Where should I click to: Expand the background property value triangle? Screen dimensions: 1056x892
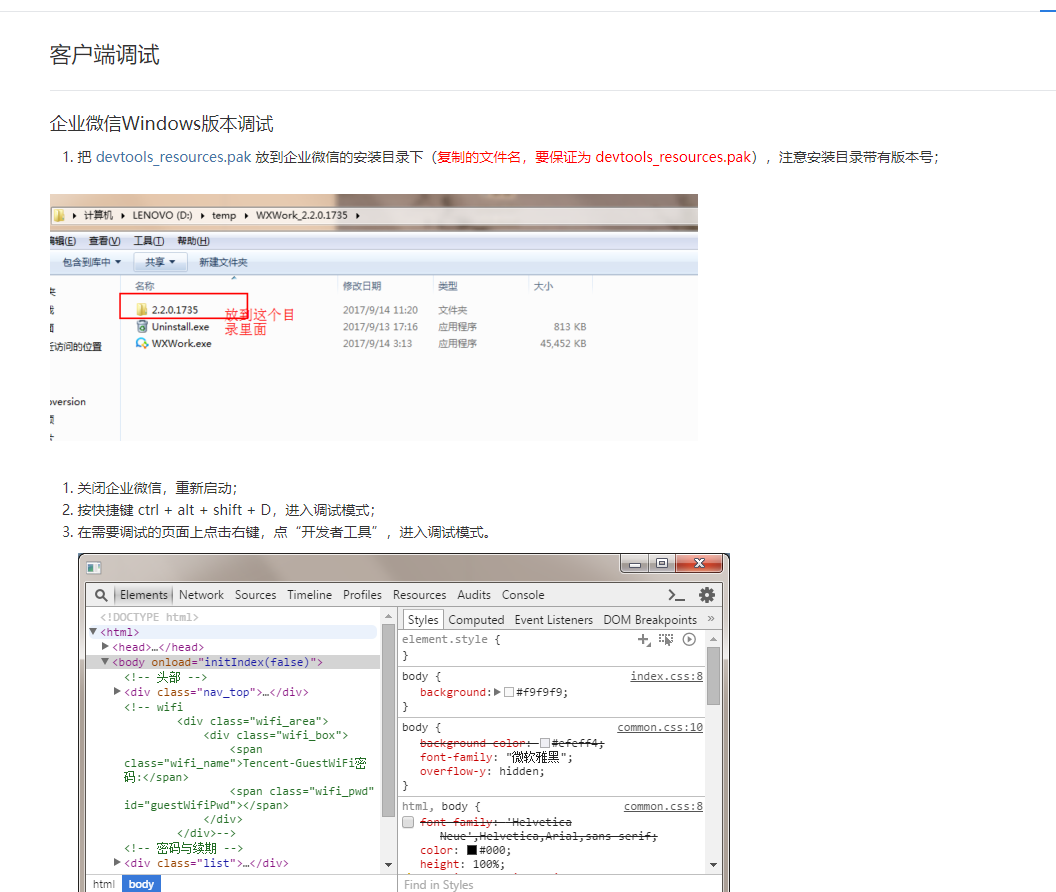click(x=497, y=692)
